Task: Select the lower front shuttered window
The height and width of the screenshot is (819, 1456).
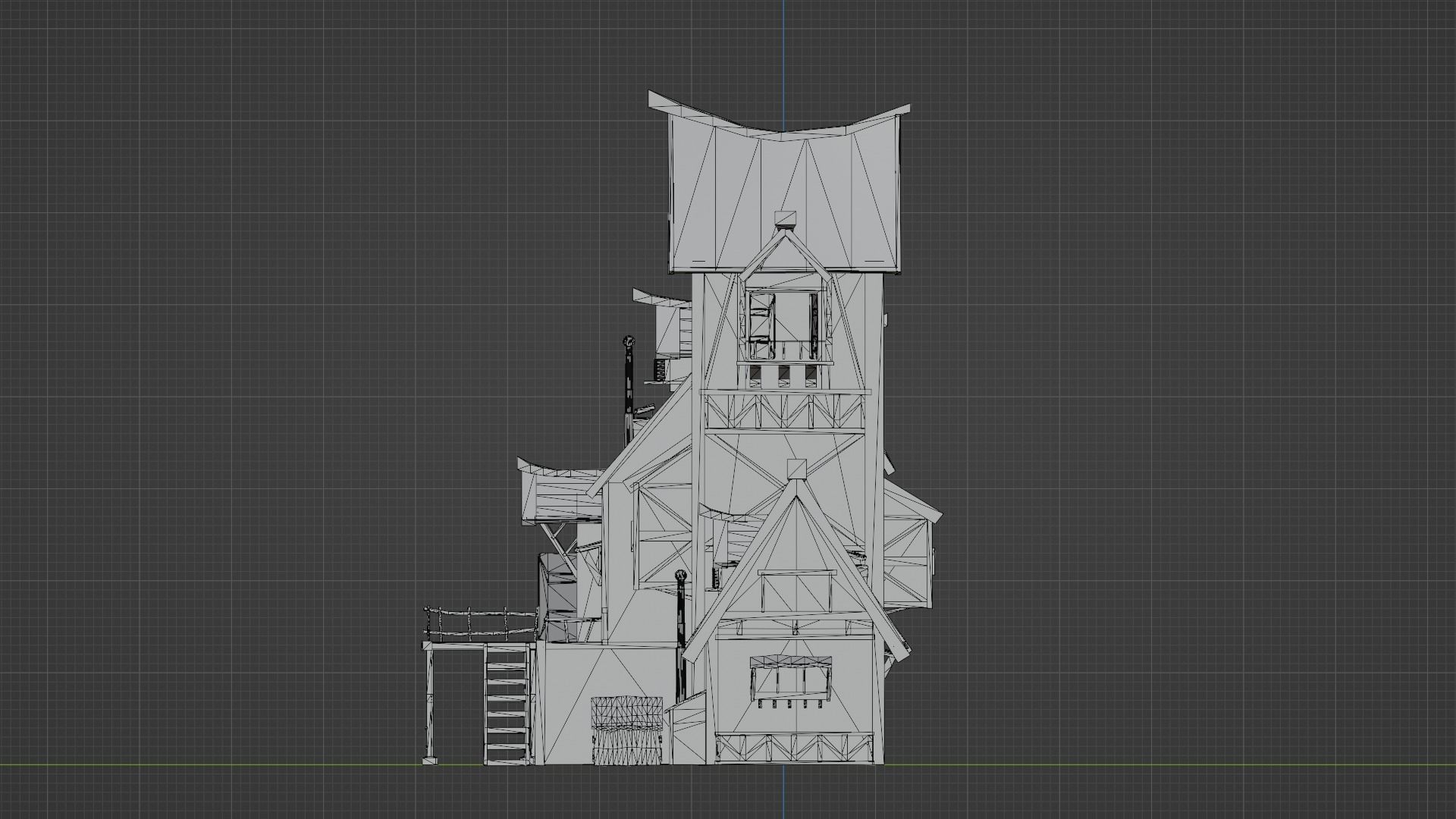Action: 791,678
